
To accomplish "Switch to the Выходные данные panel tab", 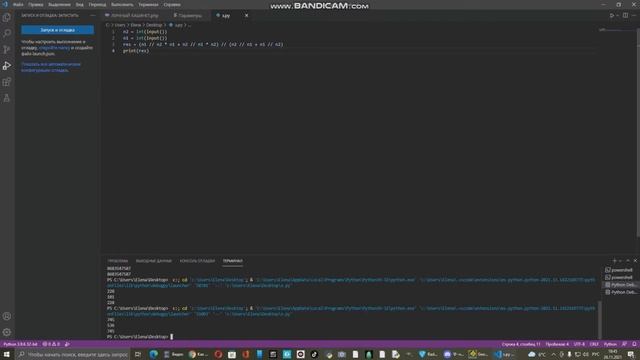I will pyautogui.click(x=154, y=261).
